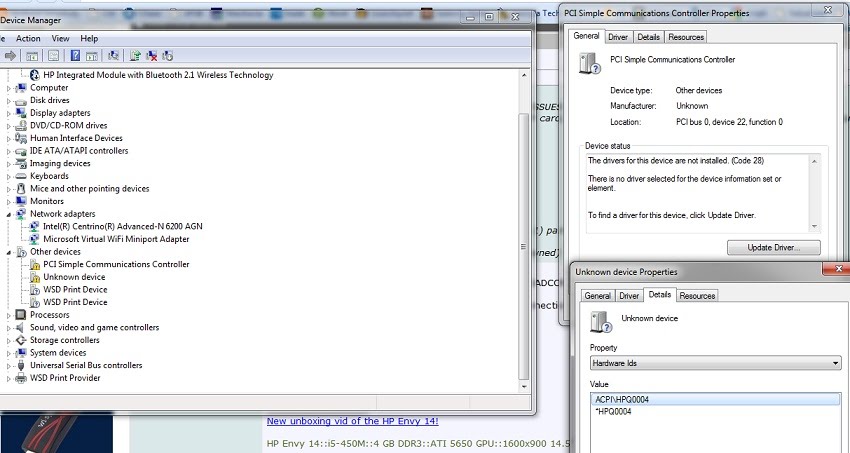Switch to Resources tab in PCI Controller Properties
Screen dimensions: 850x453
click(x=686, y=37)
